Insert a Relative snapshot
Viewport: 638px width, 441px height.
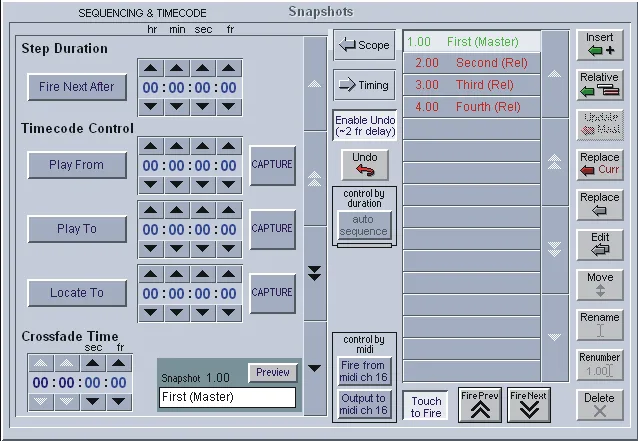click(x=600, y=85)
